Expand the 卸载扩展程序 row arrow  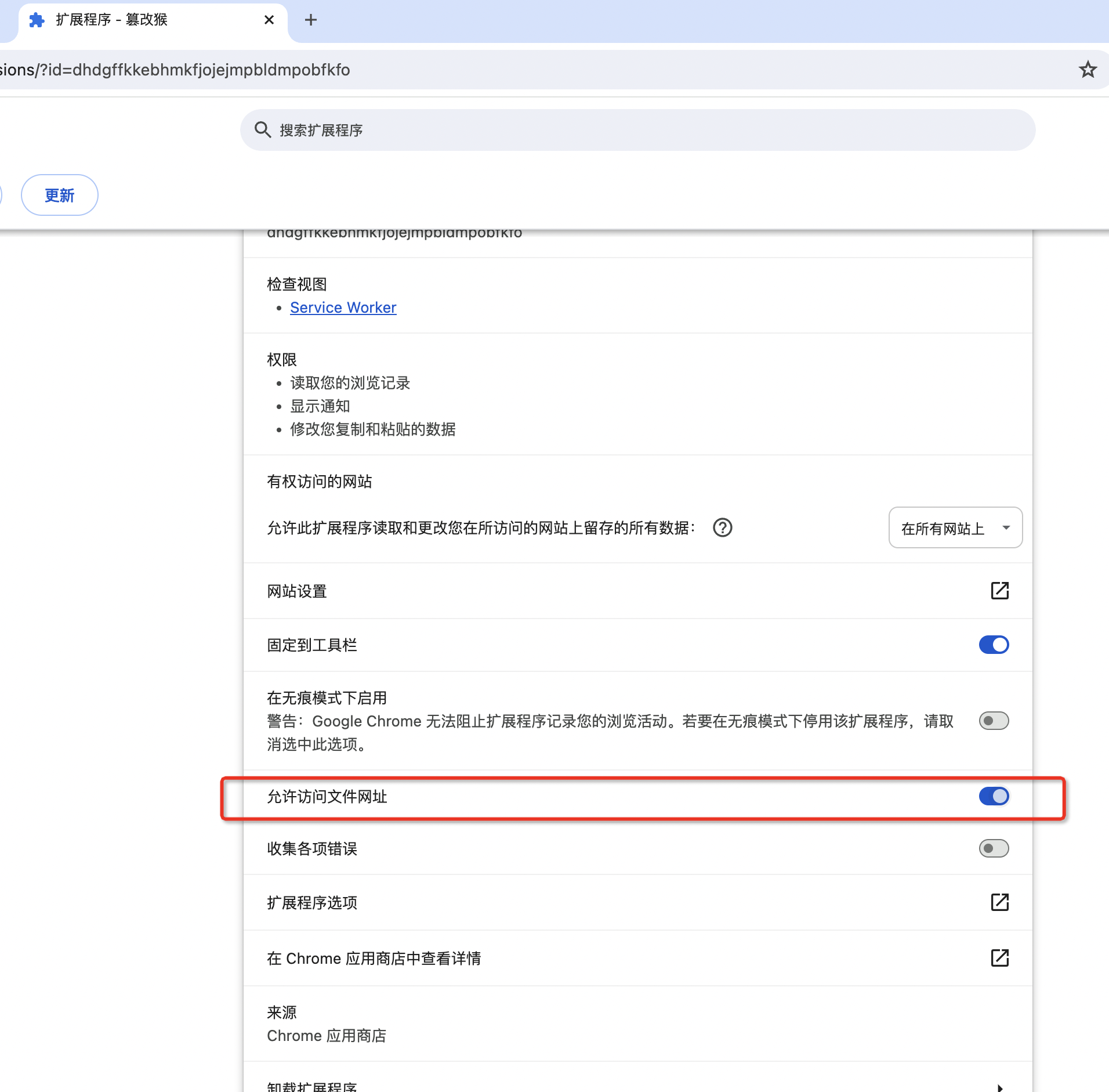[x=1000, y=1087]
